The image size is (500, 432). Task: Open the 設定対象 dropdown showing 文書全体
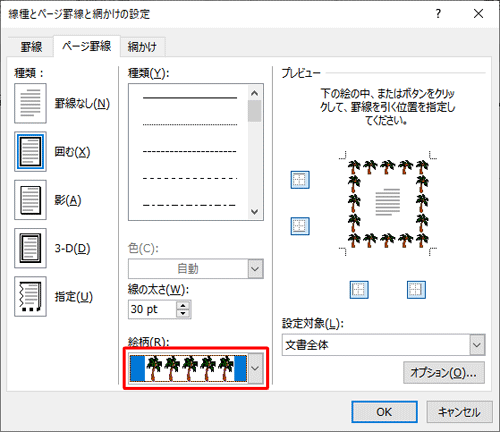tap(383, 345)
